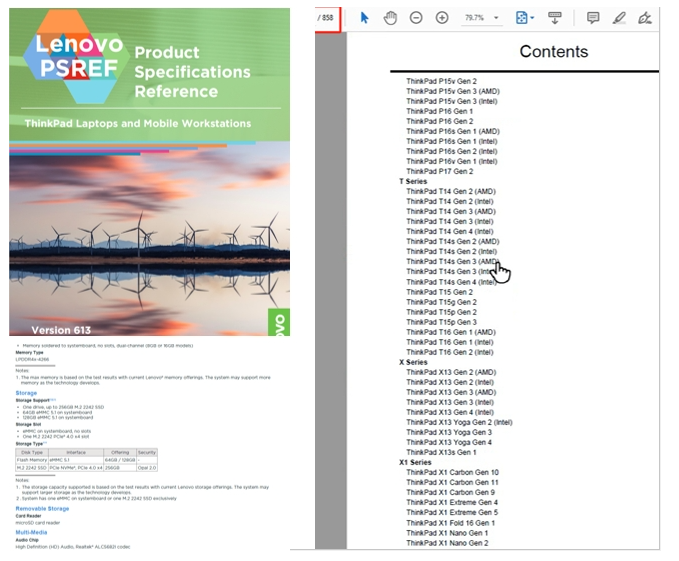Open ThinkPad X1 Carbon Gen 9
This screenshot has width=679, height=561.
tap(450, 492)
